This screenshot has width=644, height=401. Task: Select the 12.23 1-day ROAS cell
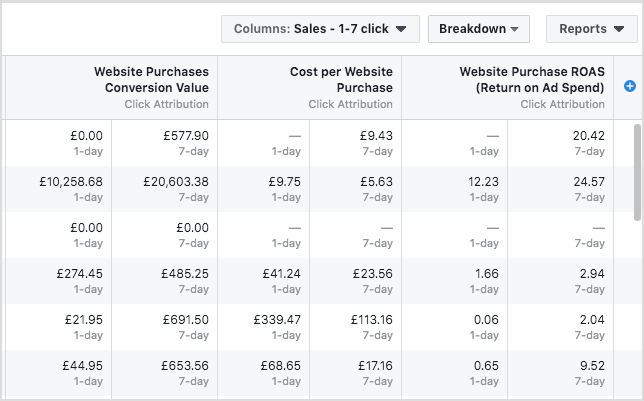tap(483, 182)
